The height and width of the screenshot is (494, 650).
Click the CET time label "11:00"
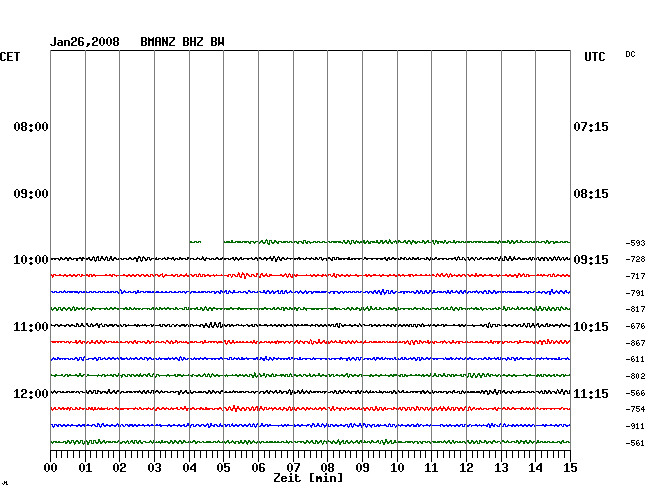pos(31,327)
